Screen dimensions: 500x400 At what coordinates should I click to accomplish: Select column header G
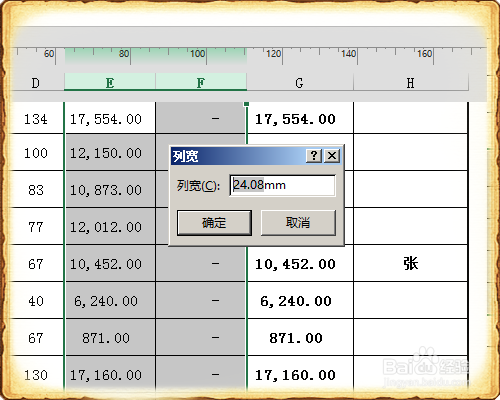click(x=300, y=82)
